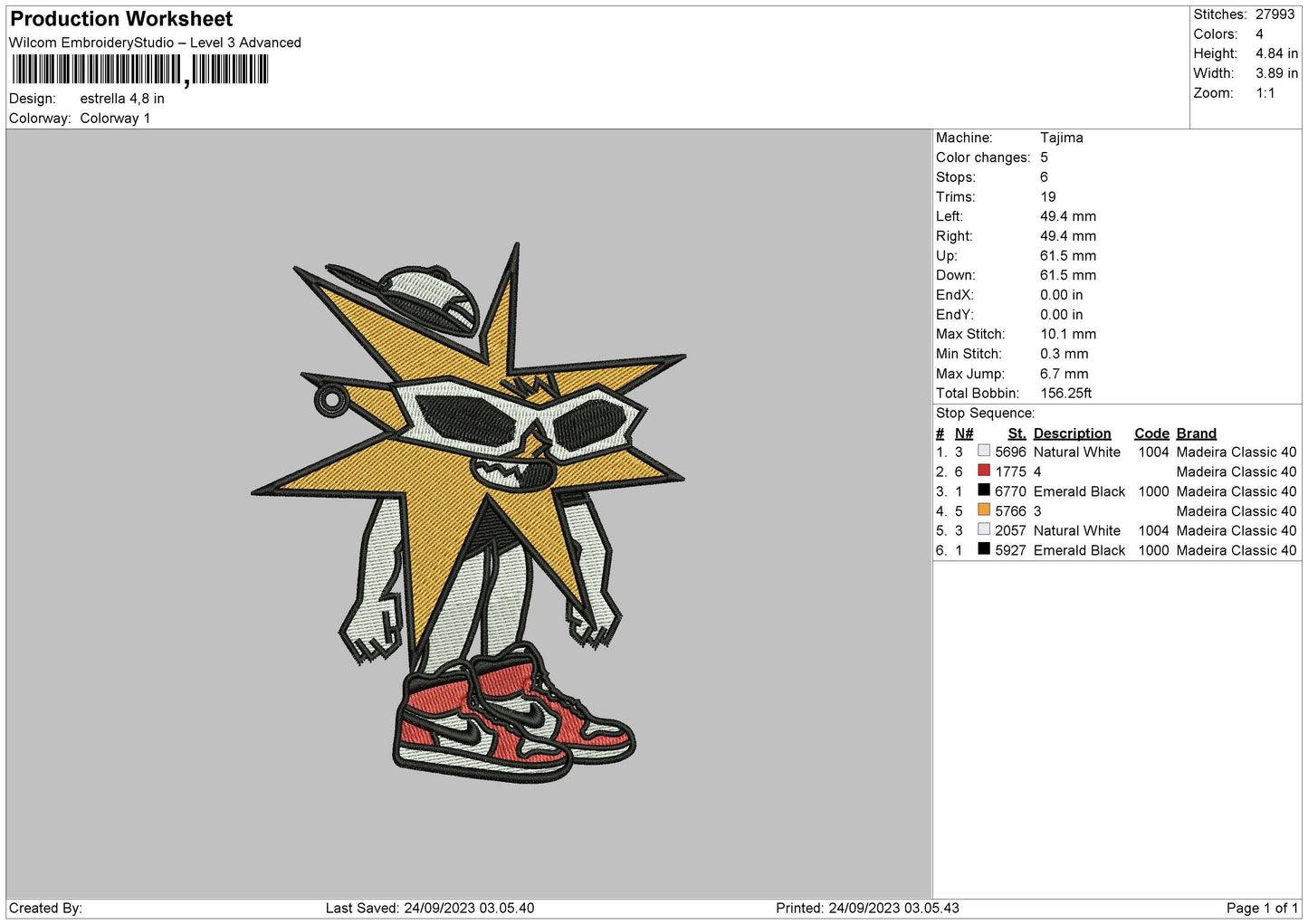Click the Height value '4.84 in'

click(1276, 53)
